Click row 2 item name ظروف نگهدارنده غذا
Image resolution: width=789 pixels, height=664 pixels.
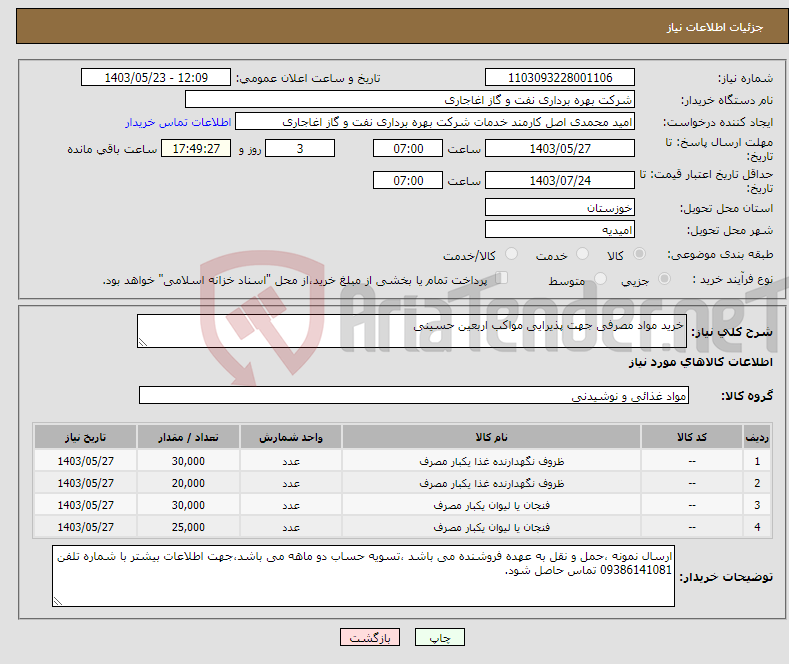click(492, 483)
